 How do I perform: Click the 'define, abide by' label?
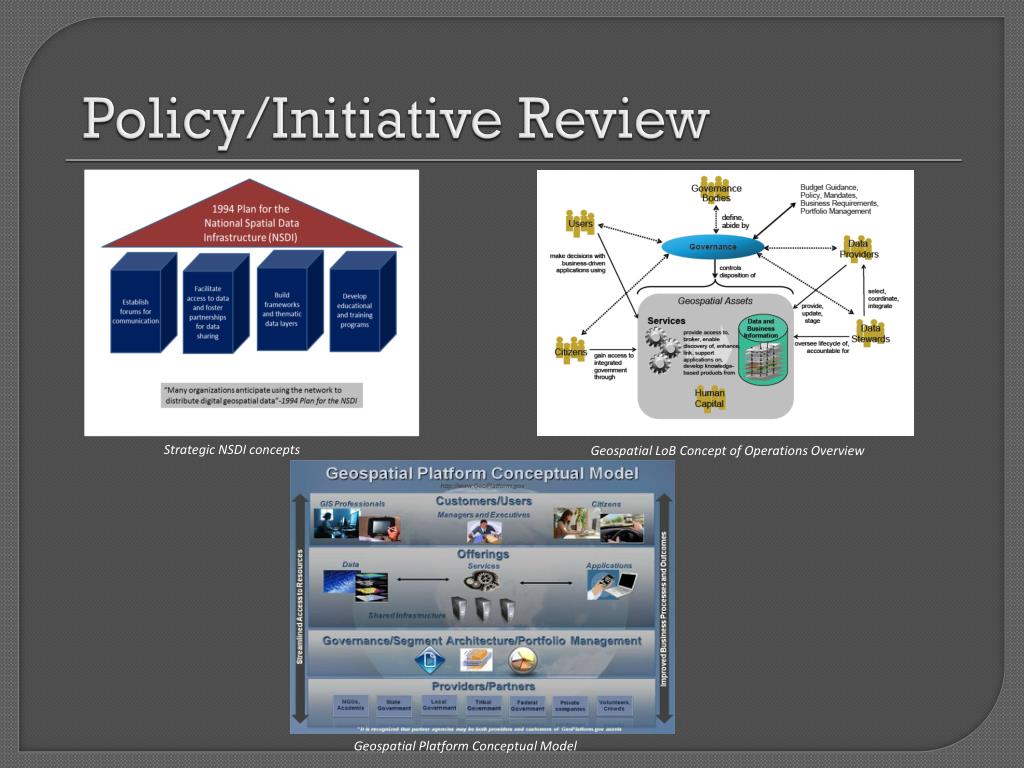click(735, 221)
